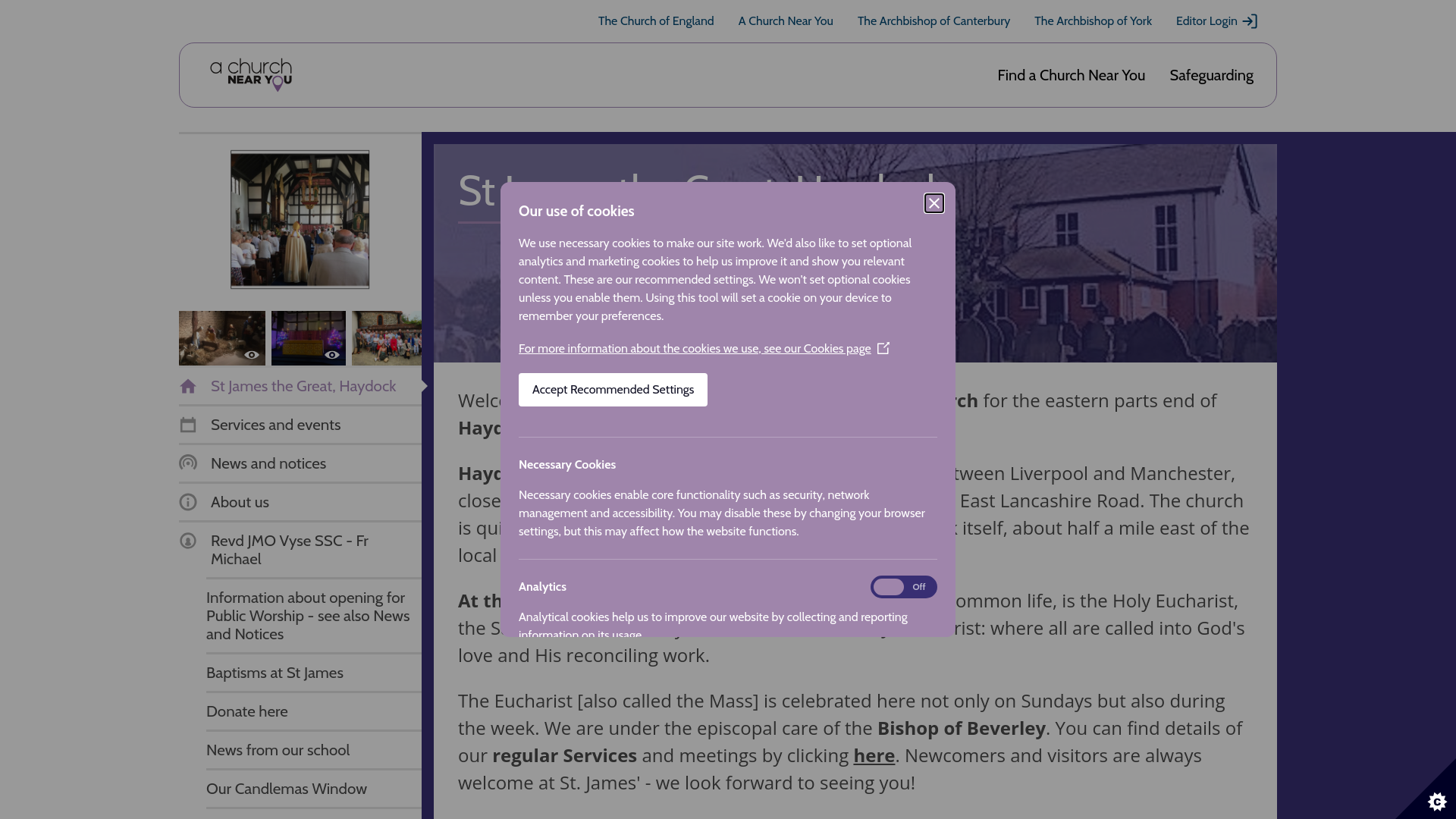Open the About us page
Screen dimensions: 1456x819
[240, 503]
